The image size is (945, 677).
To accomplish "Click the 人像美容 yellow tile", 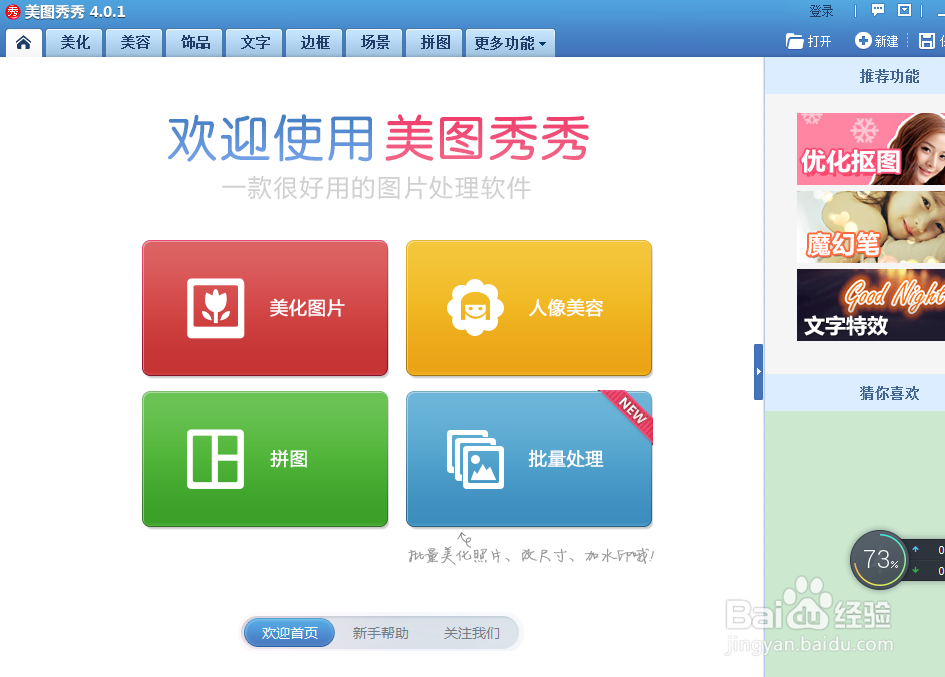I will (x=529, y=308).
